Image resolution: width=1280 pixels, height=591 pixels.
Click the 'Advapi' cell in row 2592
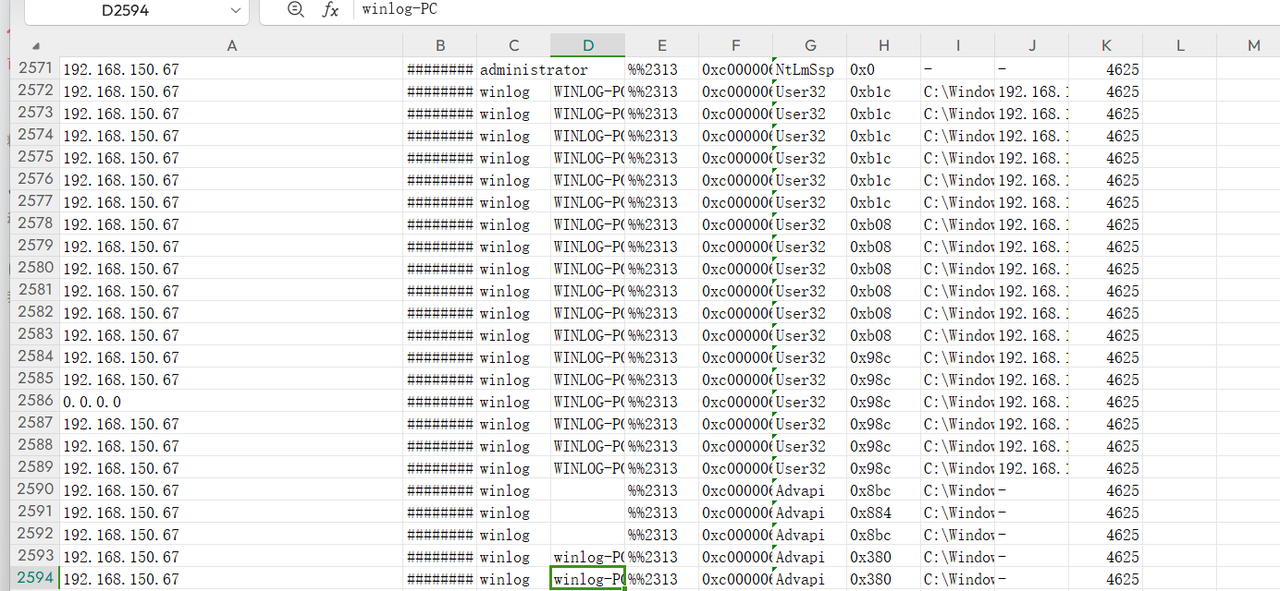point(810,535)
